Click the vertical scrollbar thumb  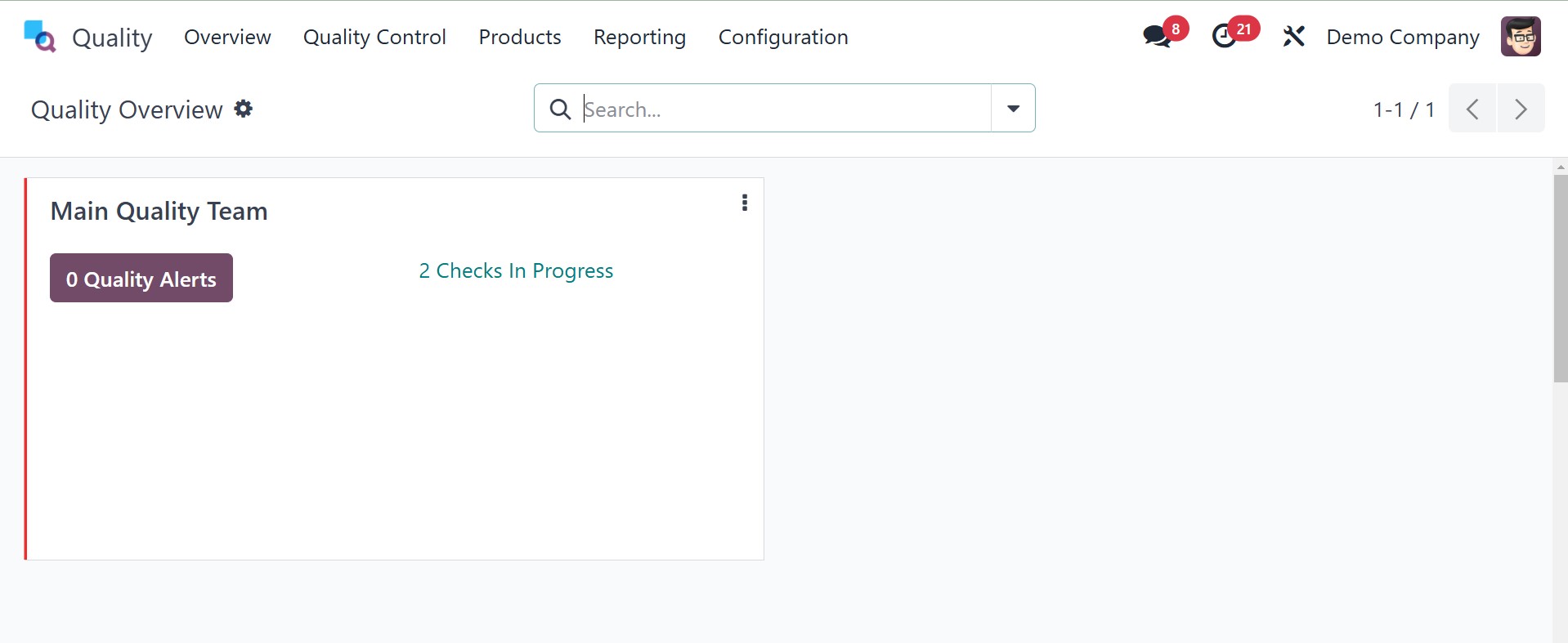(1560, 278)
